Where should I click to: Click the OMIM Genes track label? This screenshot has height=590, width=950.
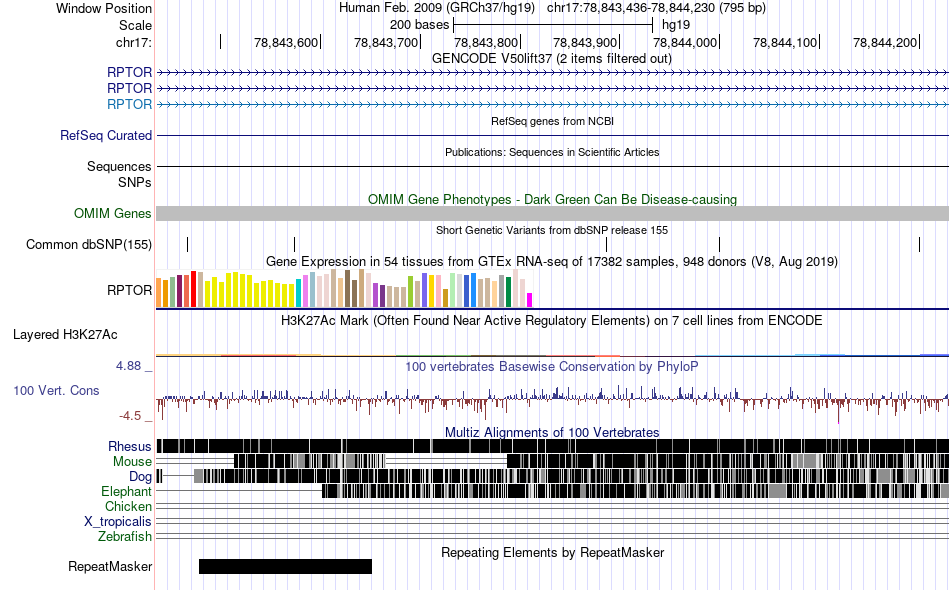[x=112, y=213]
